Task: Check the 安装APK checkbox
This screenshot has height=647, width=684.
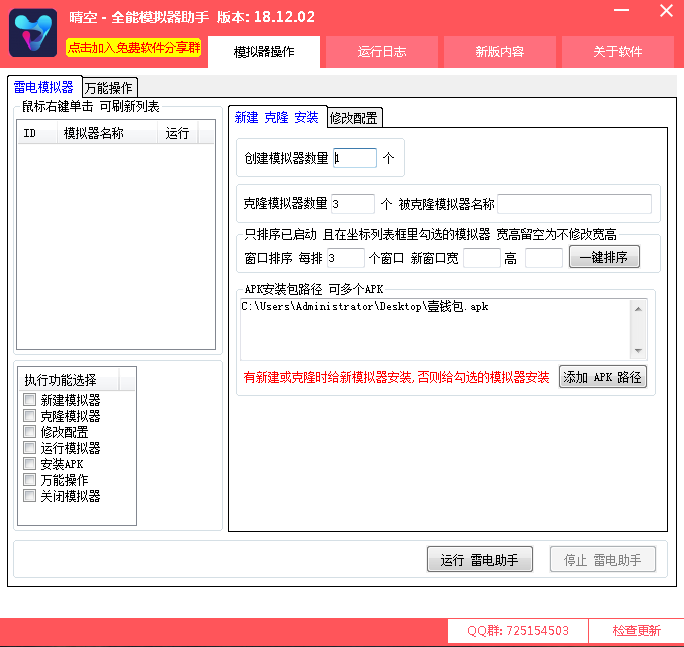Action: click(x=30, y=463)
